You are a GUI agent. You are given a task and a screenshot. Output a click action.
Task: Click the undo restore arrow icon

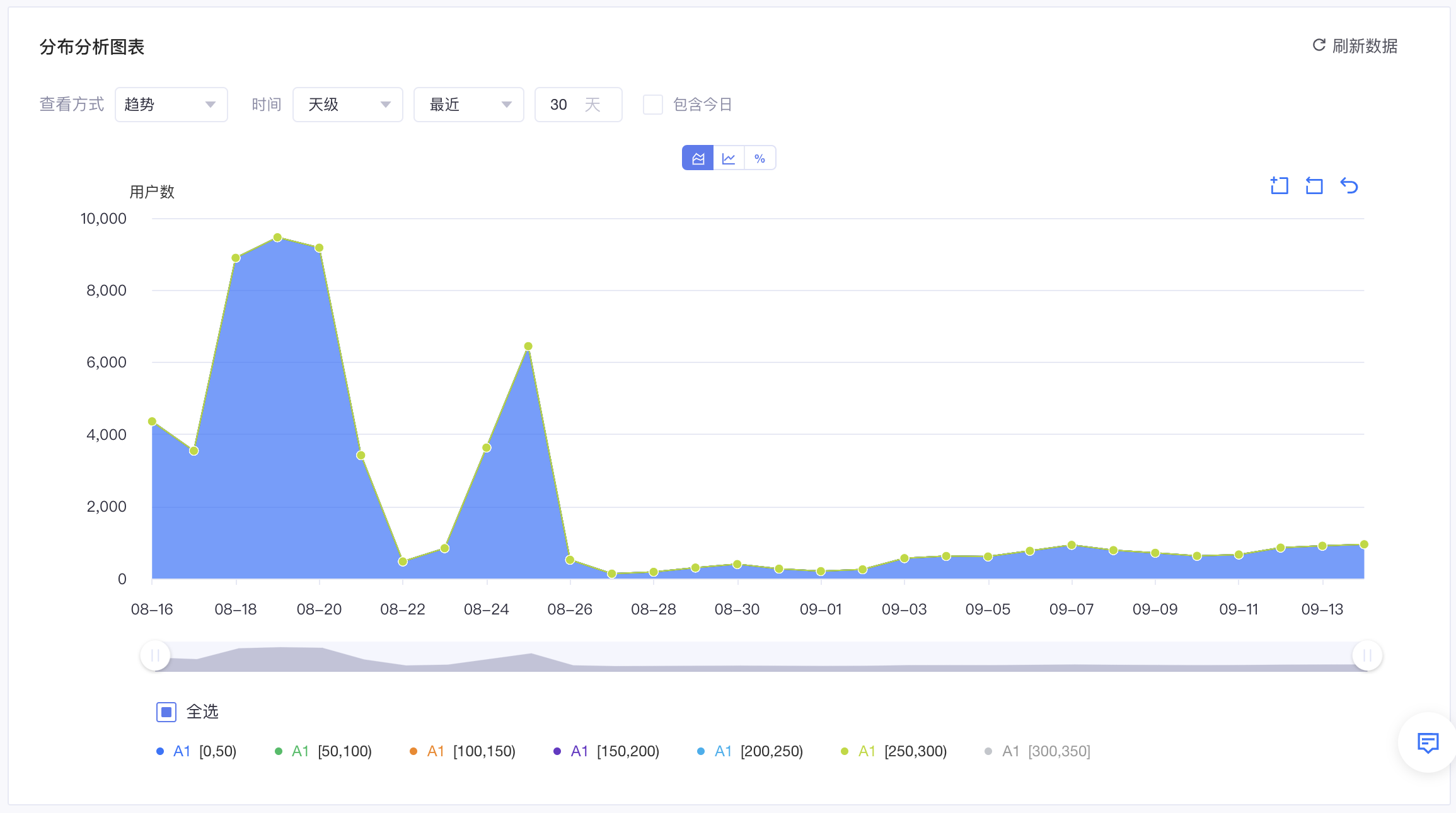(1349, 186)
